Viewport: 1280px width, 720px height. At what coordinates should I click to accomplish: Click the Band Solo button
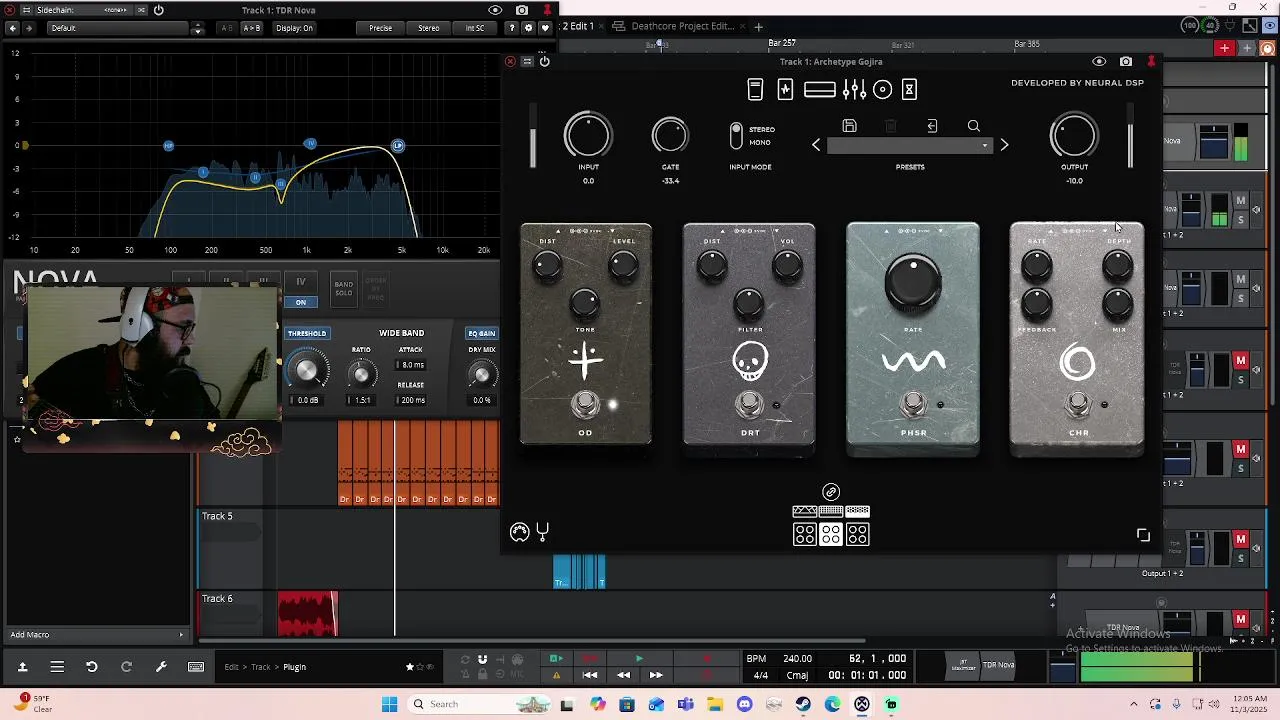[343, 288]
